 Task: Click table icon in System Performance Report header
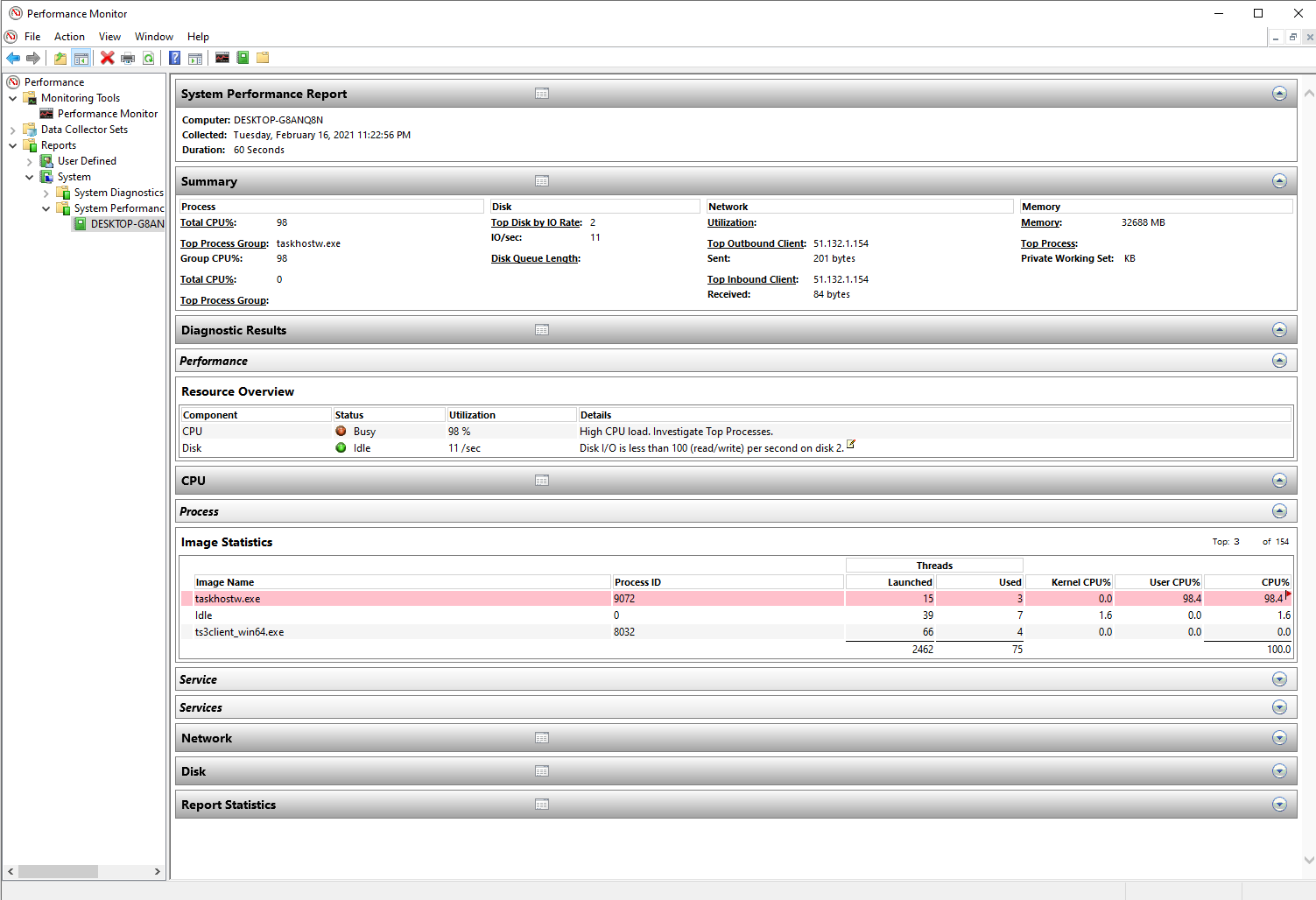click(x=542, y=94)
